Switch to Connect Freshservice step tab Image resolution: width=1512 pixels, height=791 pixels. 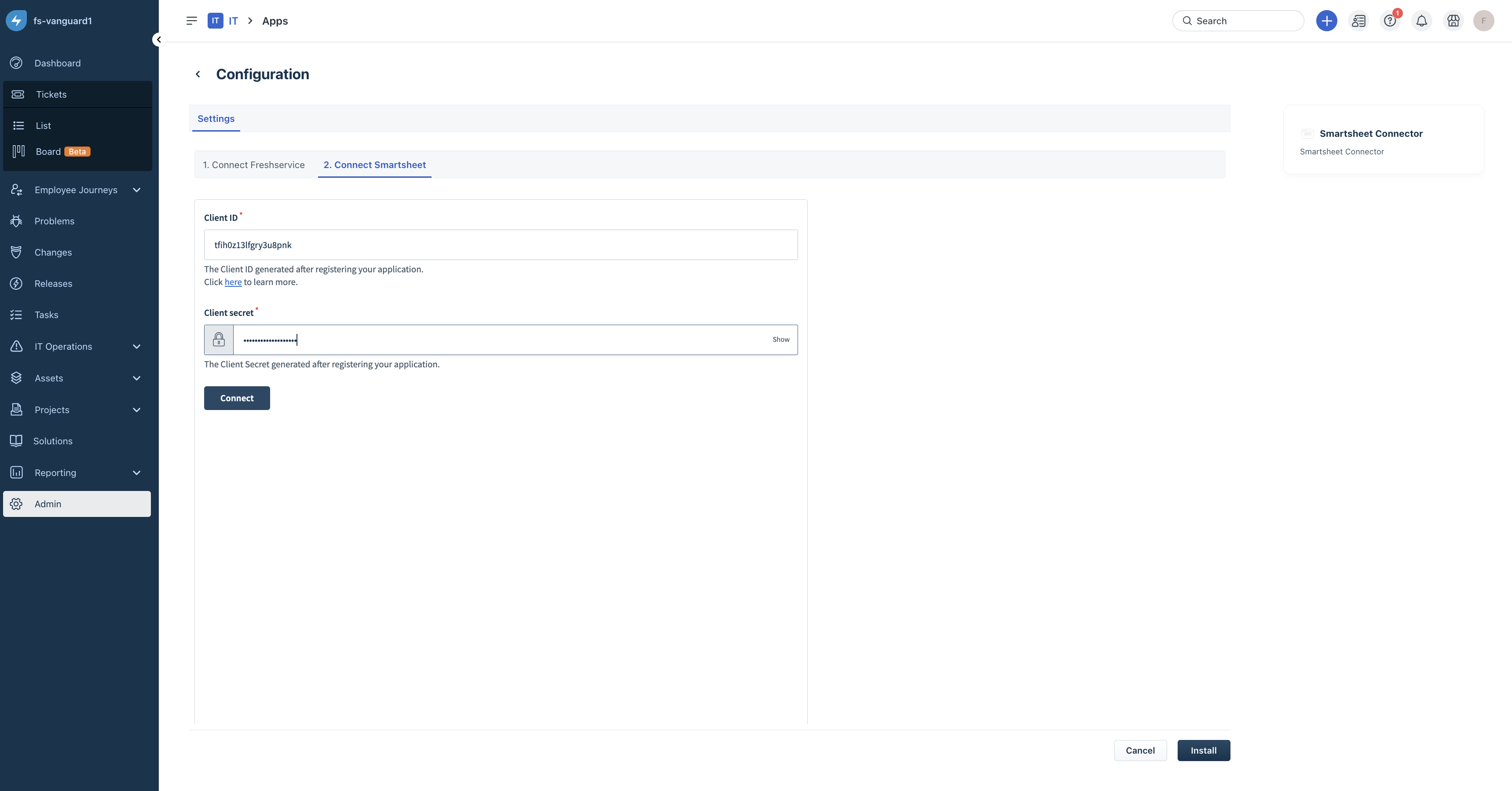253,165
